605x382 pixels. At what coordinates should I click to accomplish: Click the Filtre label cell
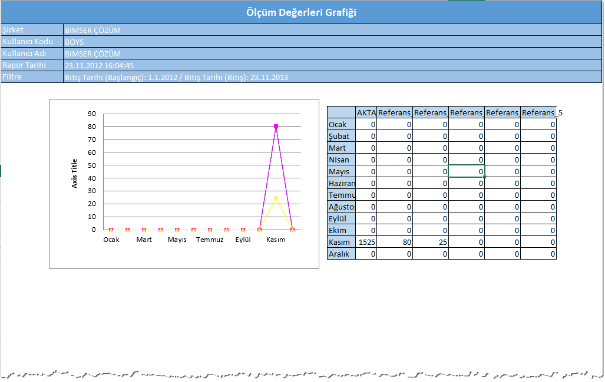point(32,77)
